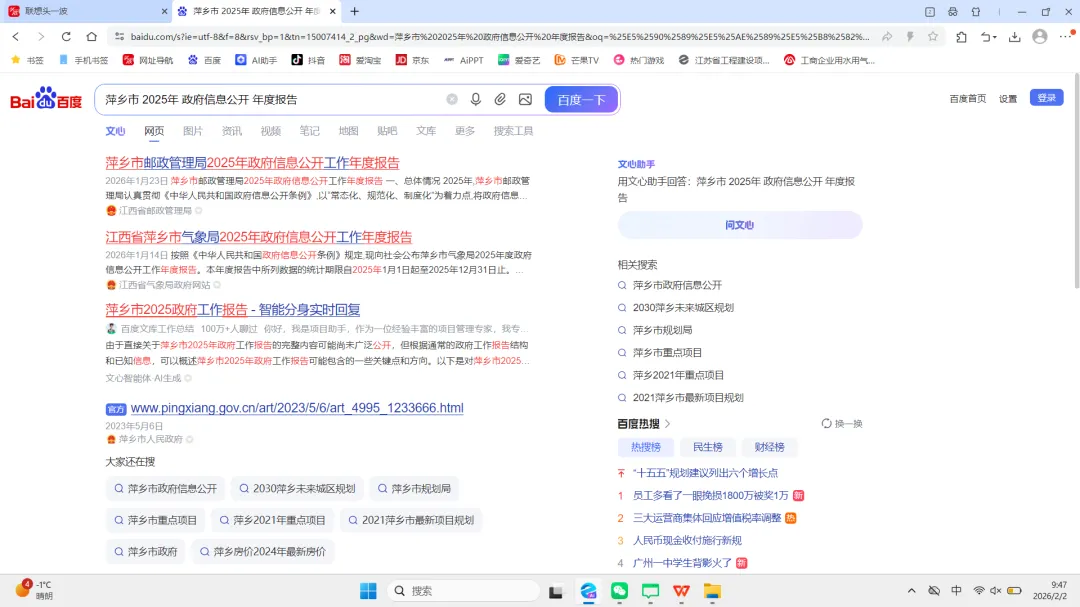Open 萍乡市2025政府工作报告 result link
This screenshot has width=1080, height=607.
click(x=233, y=309)
